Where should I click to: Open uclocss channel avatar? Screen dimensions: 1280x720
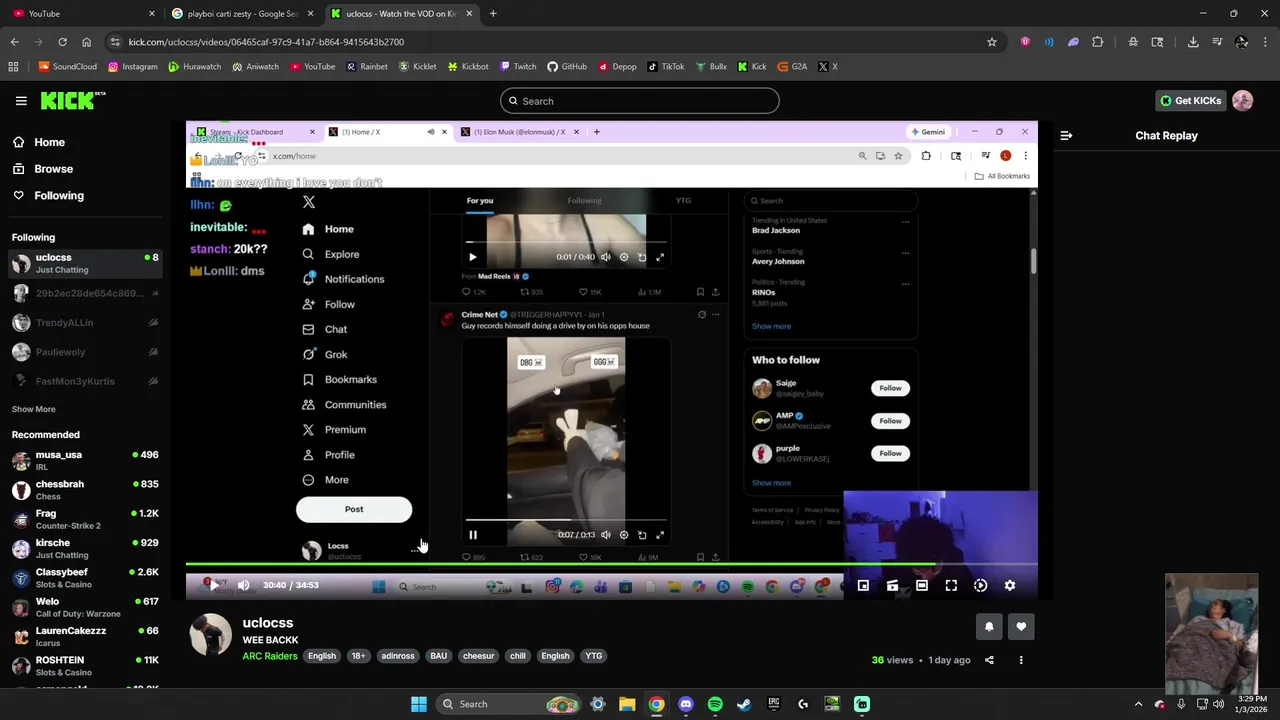click(211, 635)
